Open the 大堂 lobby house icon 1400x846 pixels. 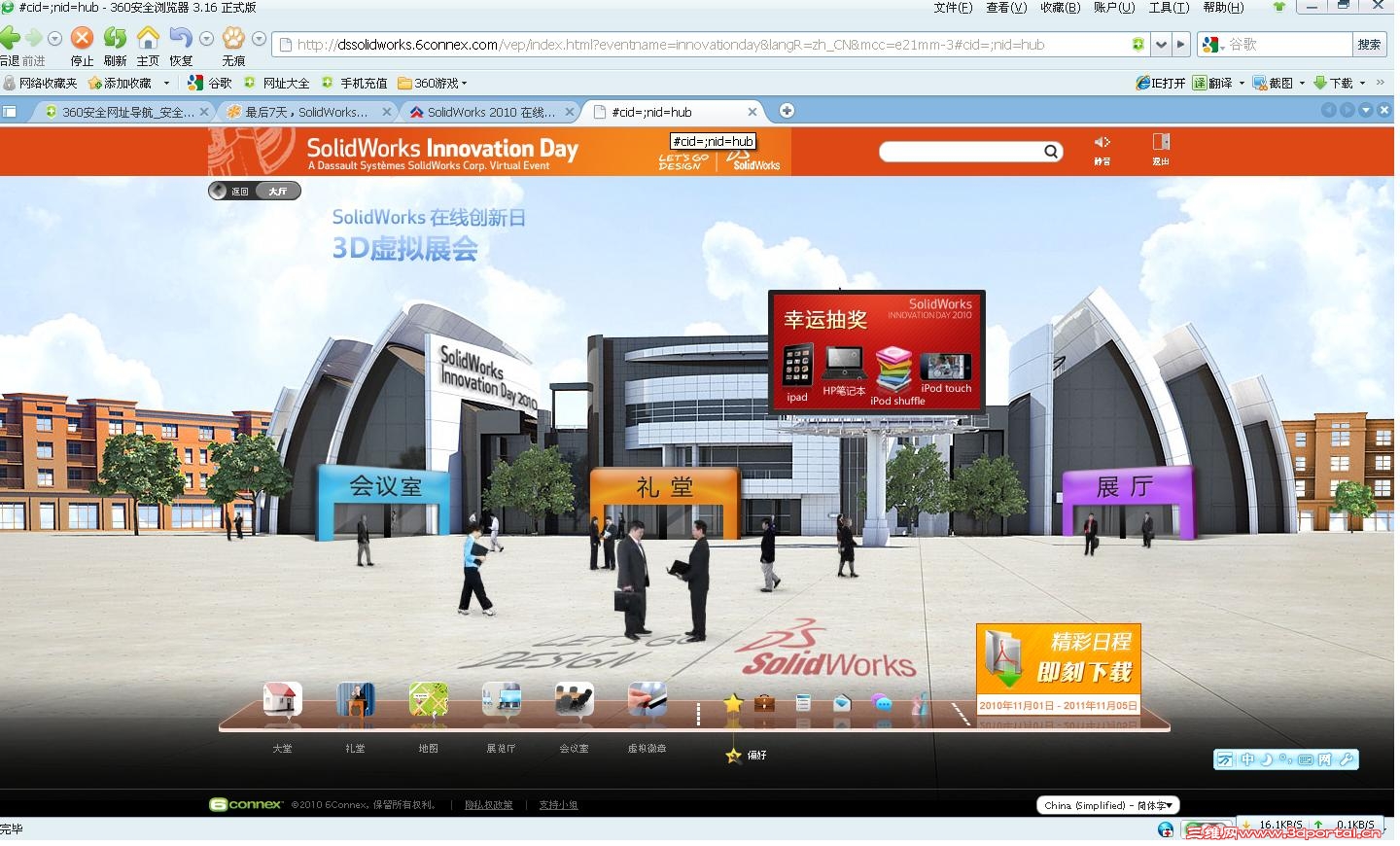pos(282,699)
